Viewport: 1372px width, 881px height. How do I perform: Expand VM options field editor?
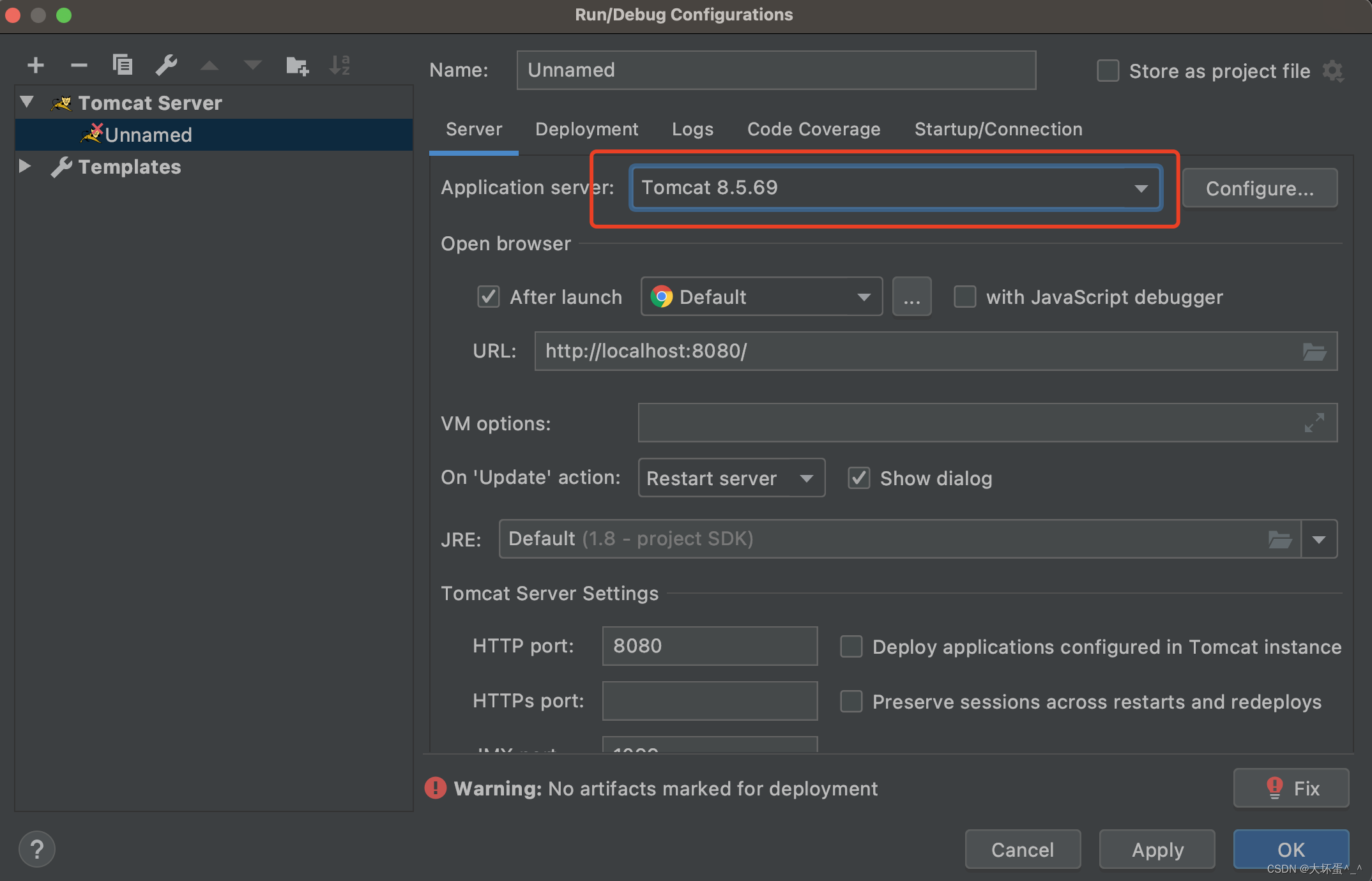pos(1315,423)
